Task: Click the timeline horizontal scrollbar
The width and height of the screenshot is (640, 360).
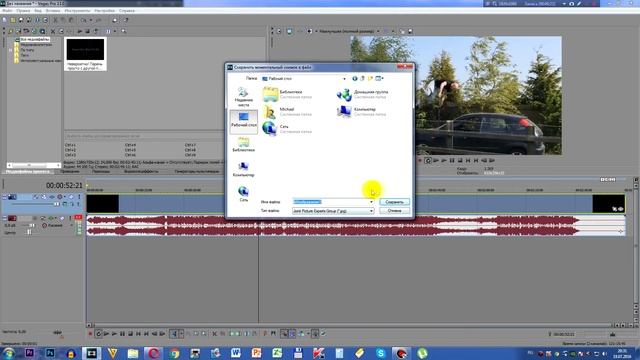Action: pyautogui.click(x=353, y=325)
